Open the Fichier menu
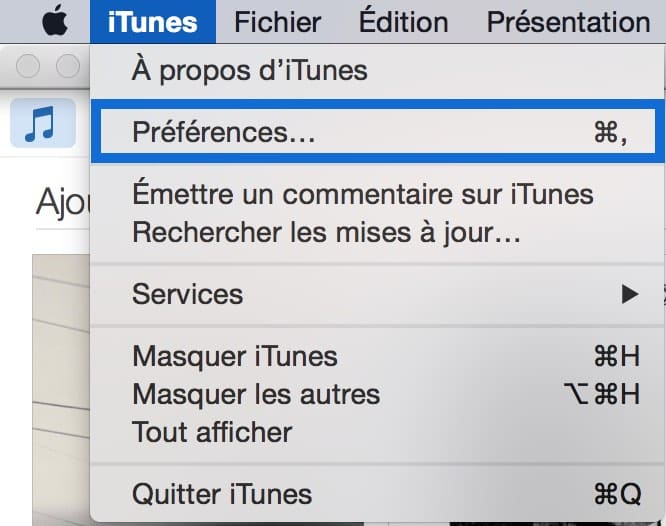 [x=278, y=22]
